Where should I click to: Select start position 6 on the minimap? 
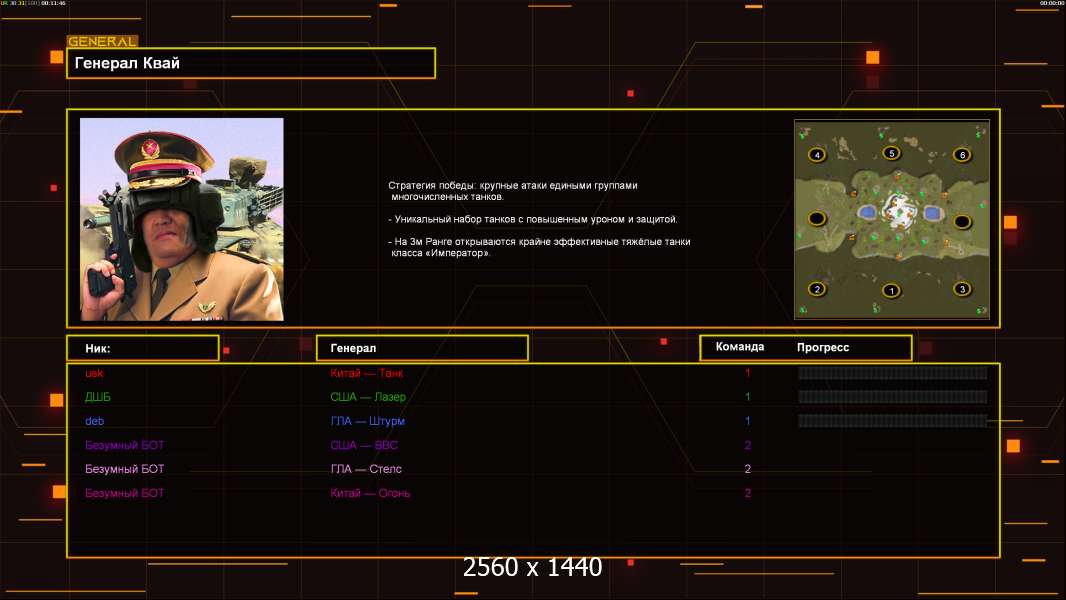(962, 155)
